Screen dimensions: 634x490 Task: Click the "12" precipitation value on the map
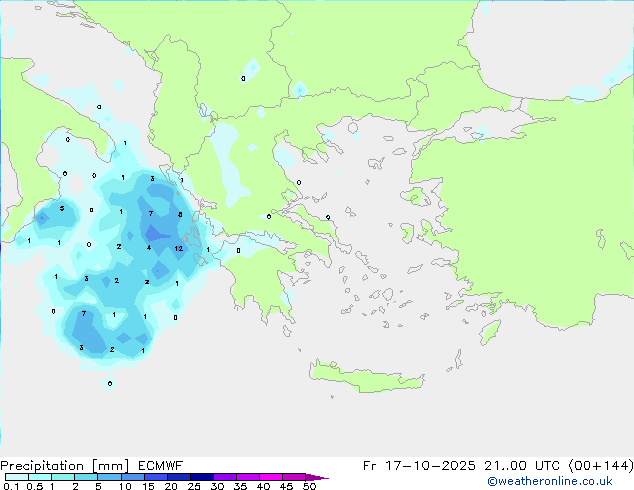coord(179,248)
